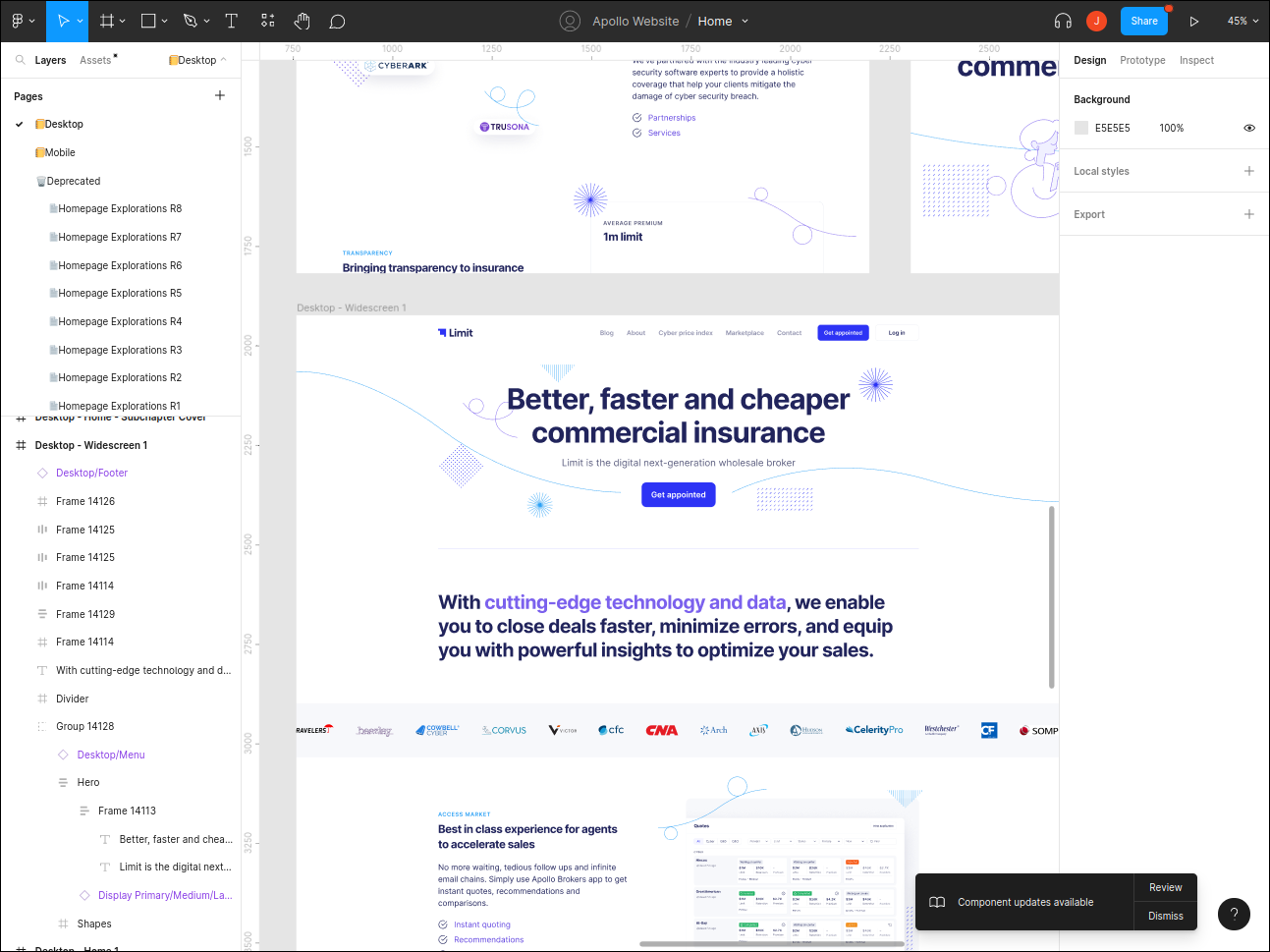
Task: Choose the Pen tool
Action: tap(191, 21)
